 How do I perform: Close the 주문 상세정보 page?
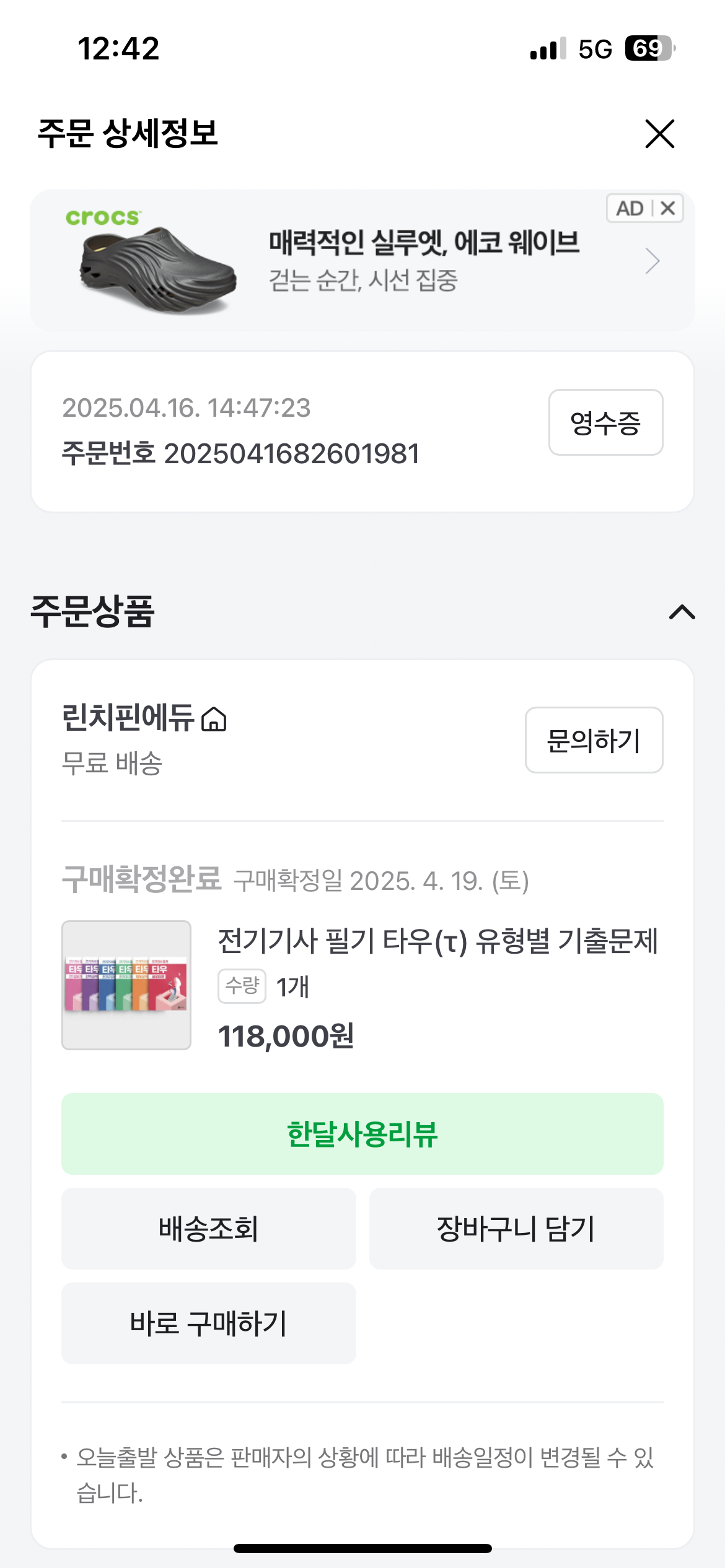coord(659,134)
